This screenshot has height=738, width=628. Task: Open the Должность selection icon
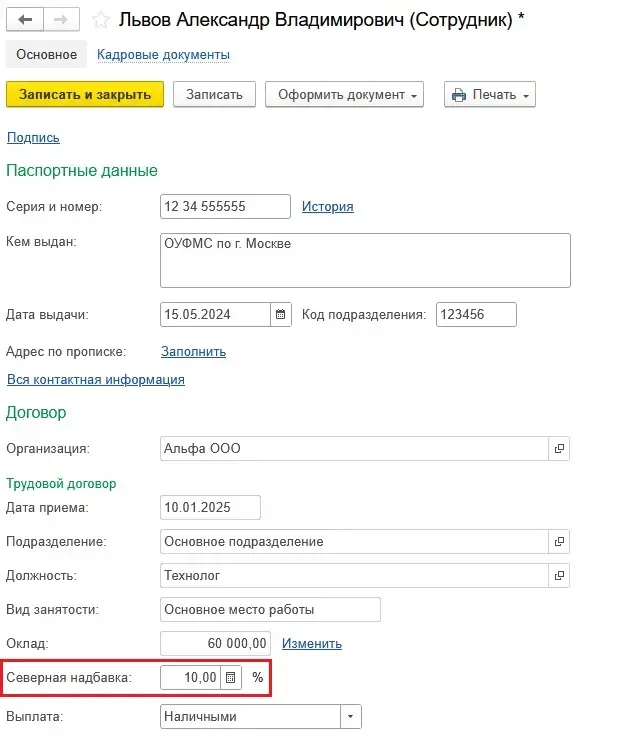(x=560, y=576)
